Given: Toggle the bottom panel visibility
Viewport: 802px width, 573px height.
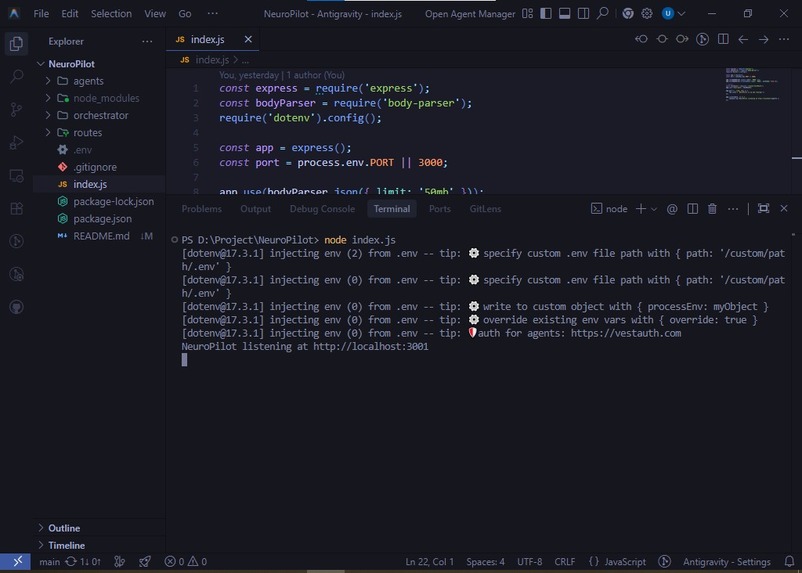Looking at the screenshot, I should 565,14.
